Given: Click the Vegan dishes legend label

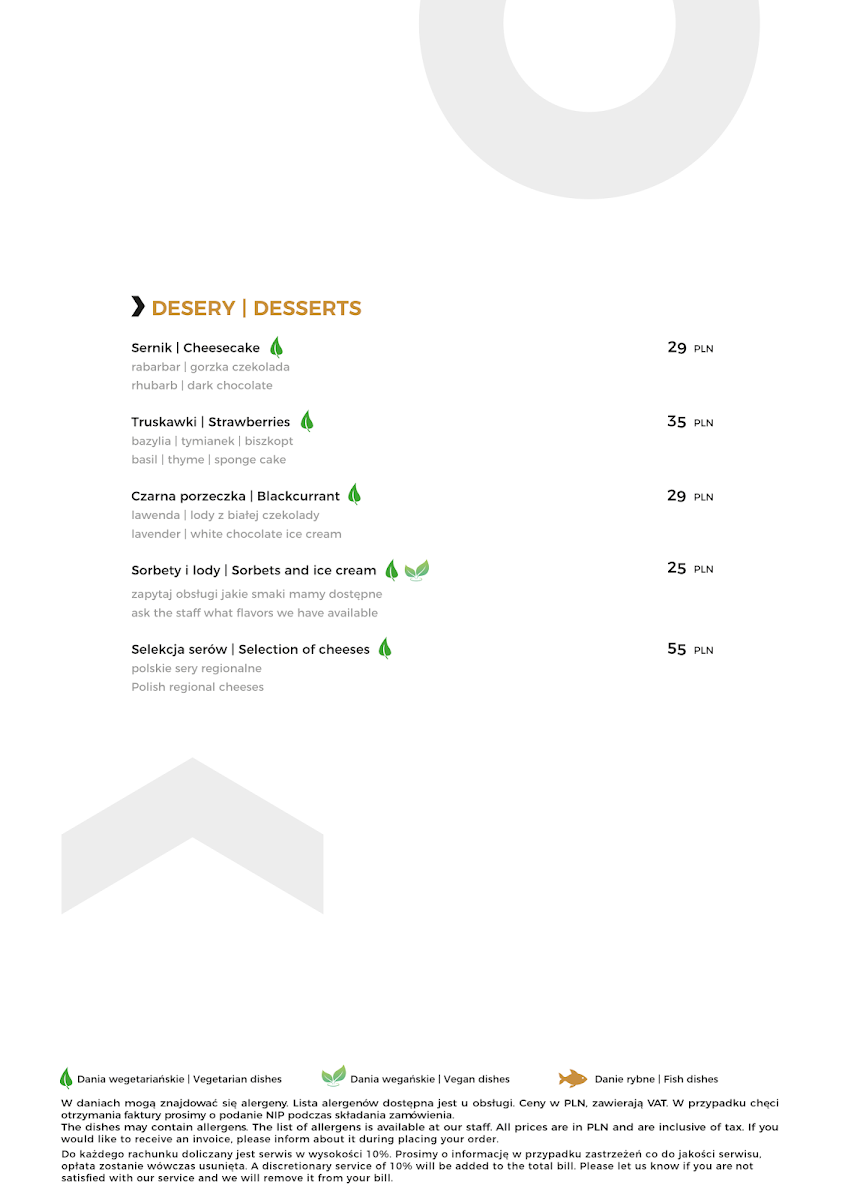Looking at the screenshot, I should coord(430,1079).
